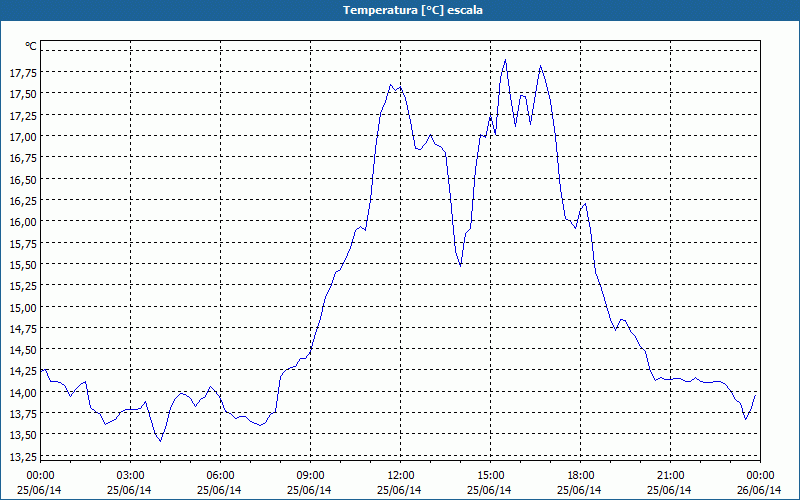Click the 00:00 time label dated 25/06/14

40,476
